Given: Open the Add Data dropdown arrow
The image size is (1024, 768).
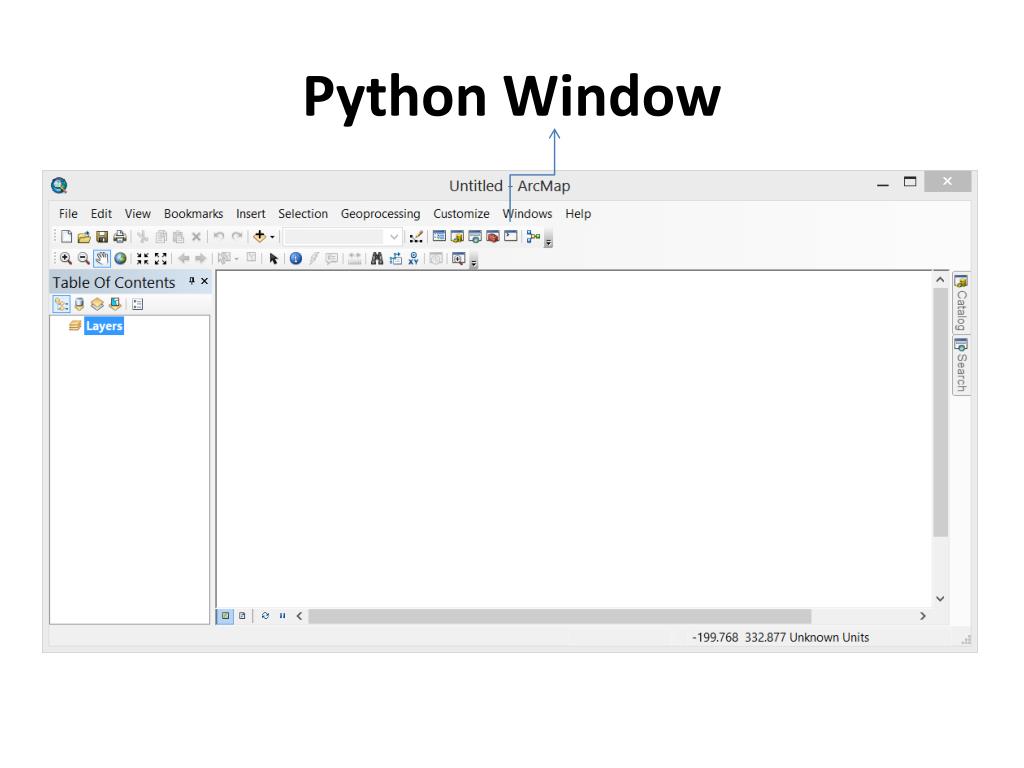Looking at the screenshot, I should tap(272, 237).
